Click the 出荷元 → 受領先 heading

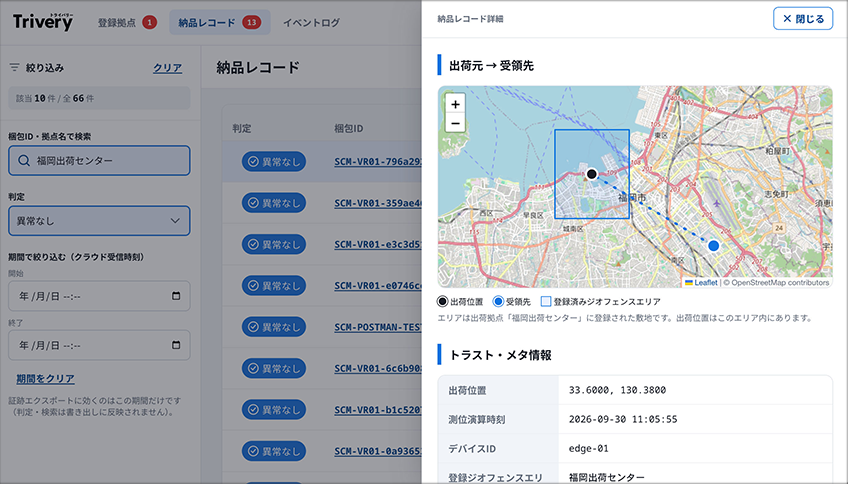[x=491, y=65]
